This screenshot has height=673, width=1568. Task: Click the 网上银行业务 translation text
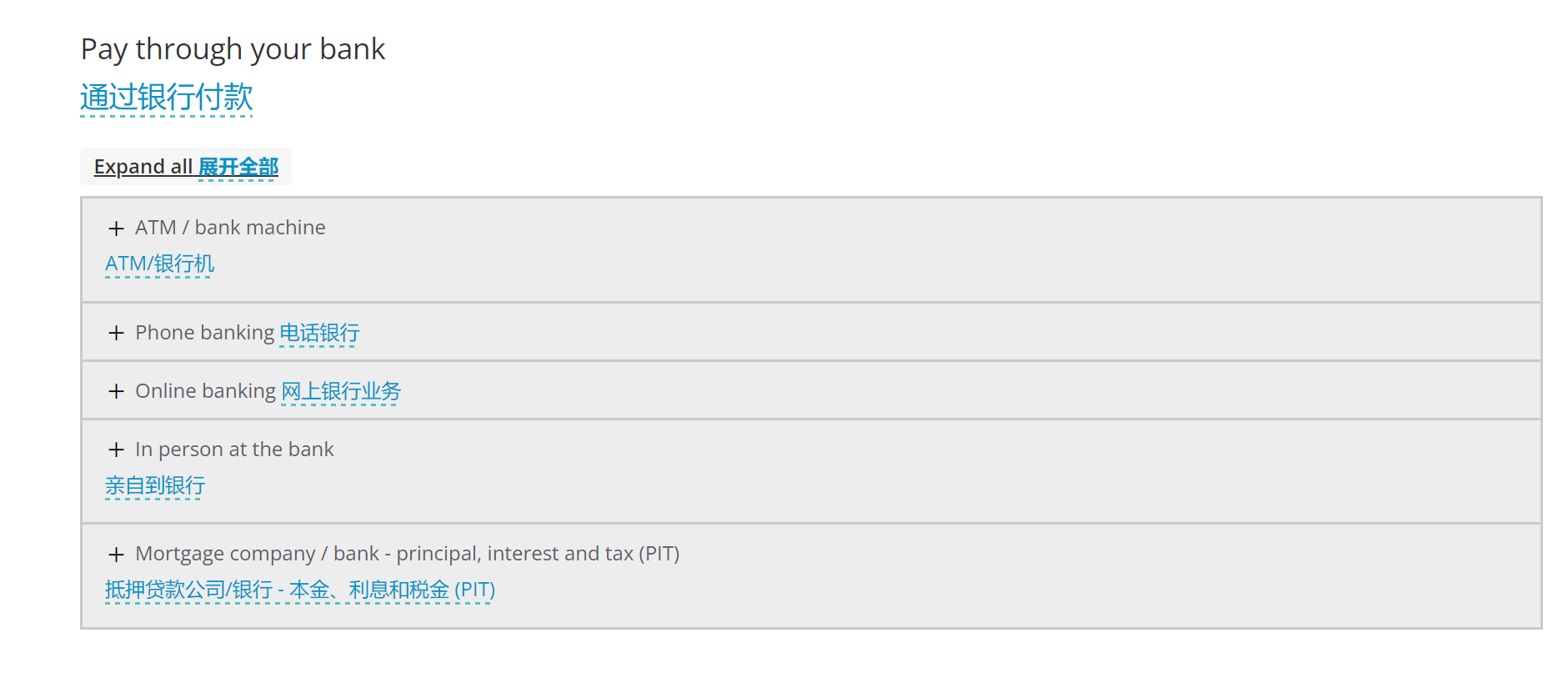[341, 392]
